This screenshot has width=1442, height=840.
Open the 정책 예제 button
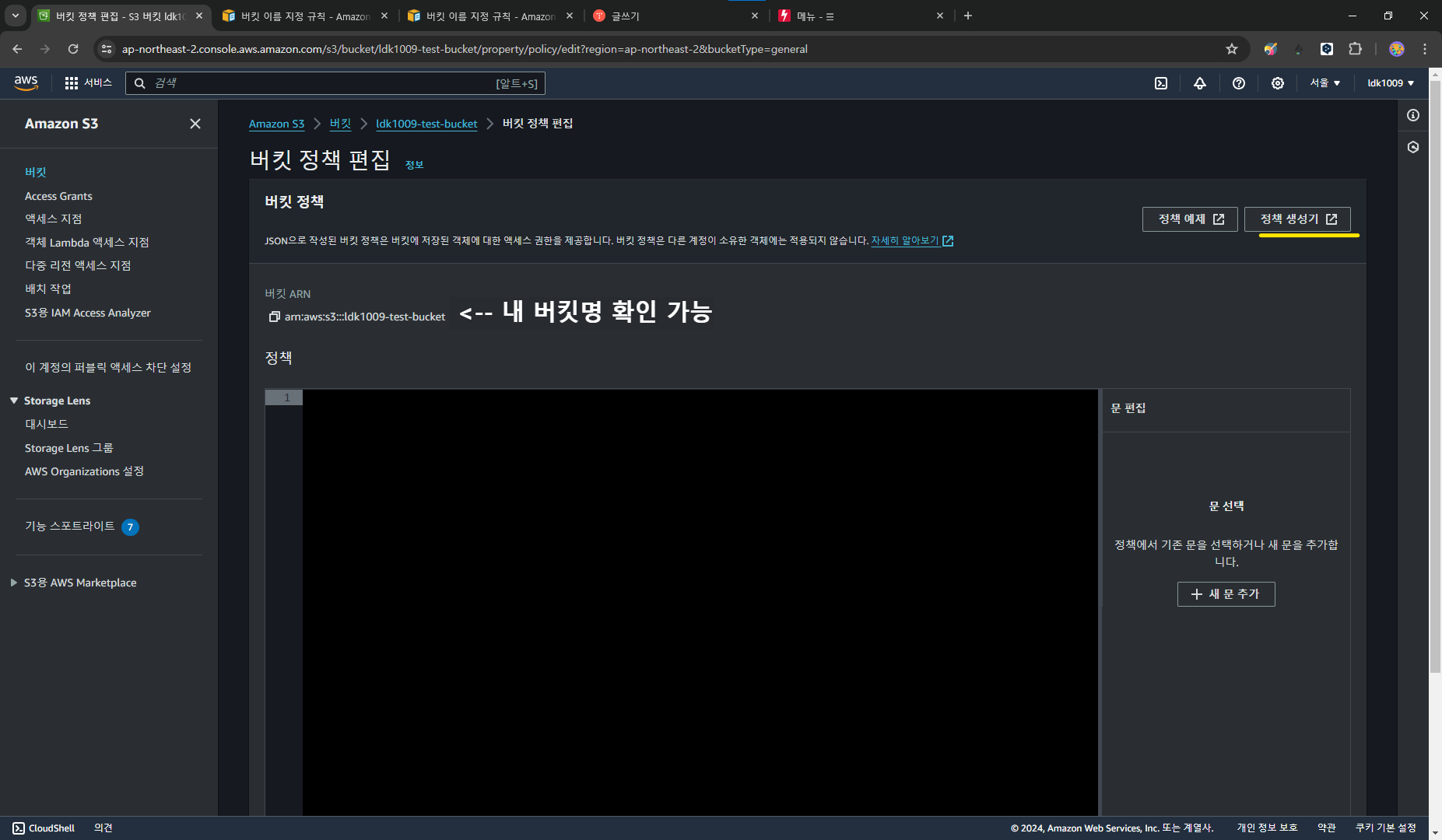click(x=1190, y=219)
